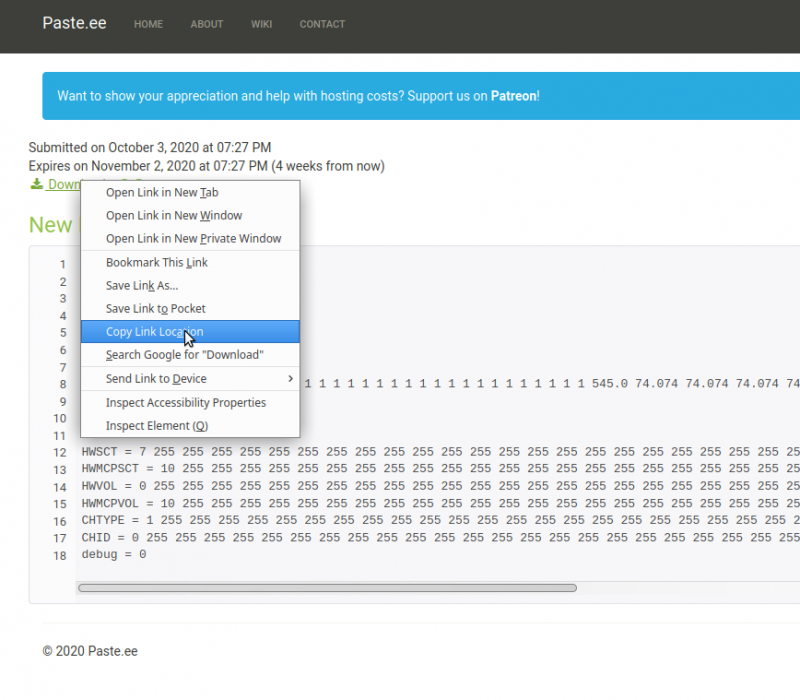Save the link to Pocket

148,308
